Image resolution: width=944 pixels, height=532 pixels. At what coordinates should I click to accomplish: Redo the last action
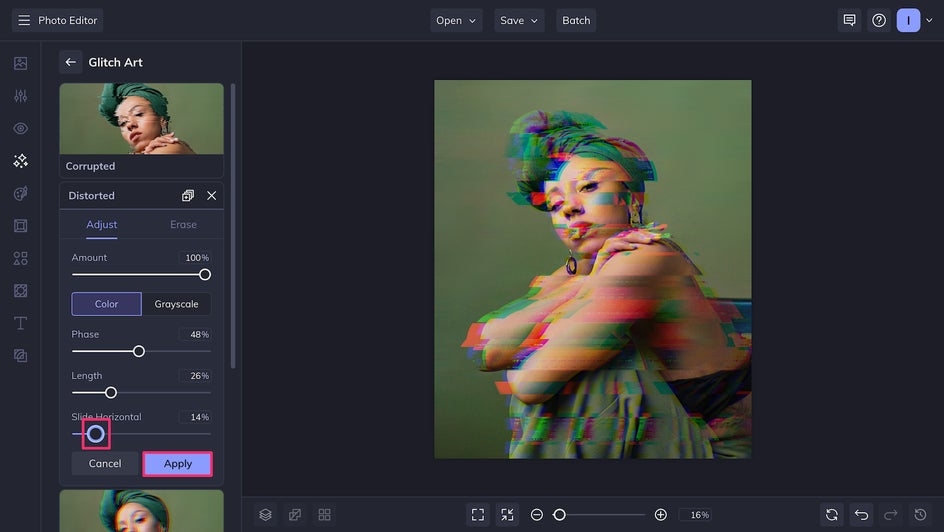[891, 515]
